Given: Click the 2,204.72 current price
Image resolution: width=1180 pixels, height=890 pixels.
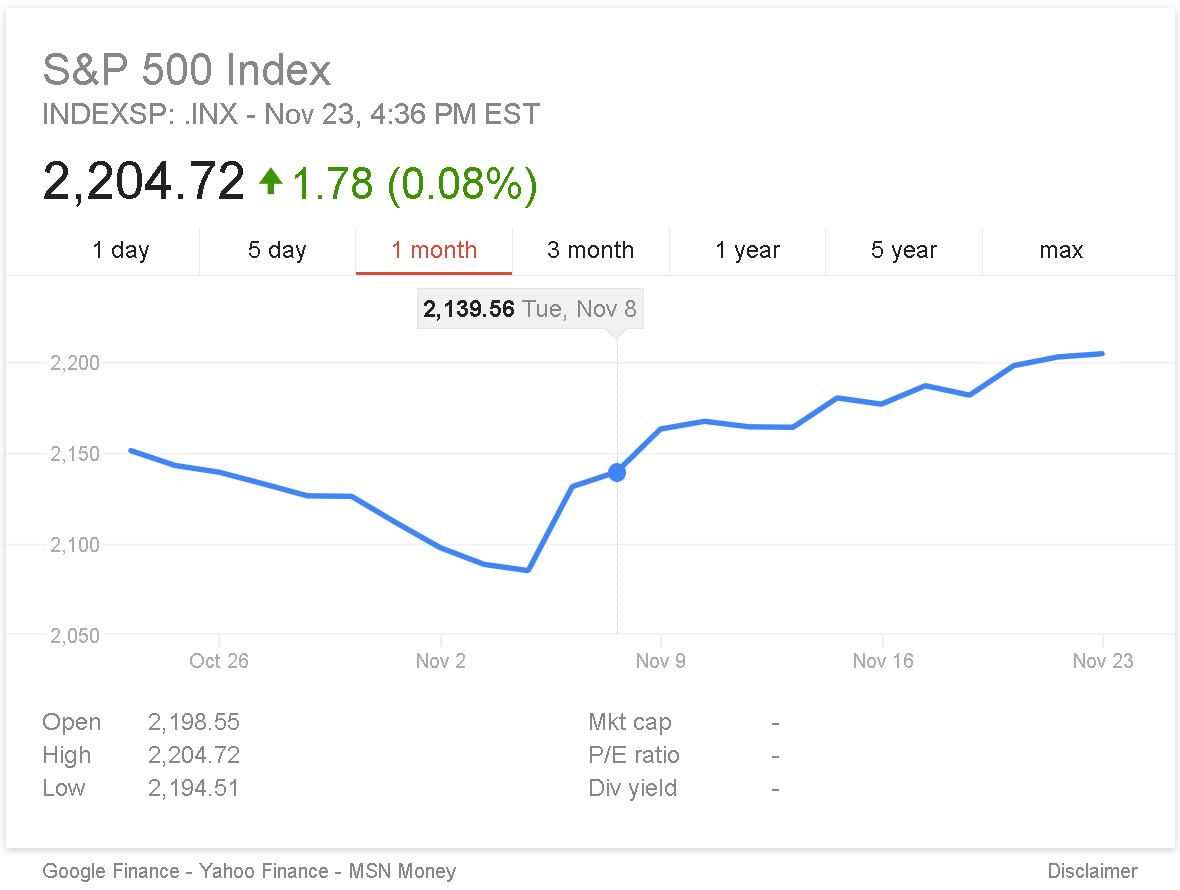Looking at the screenshot, I should (143, 181).
